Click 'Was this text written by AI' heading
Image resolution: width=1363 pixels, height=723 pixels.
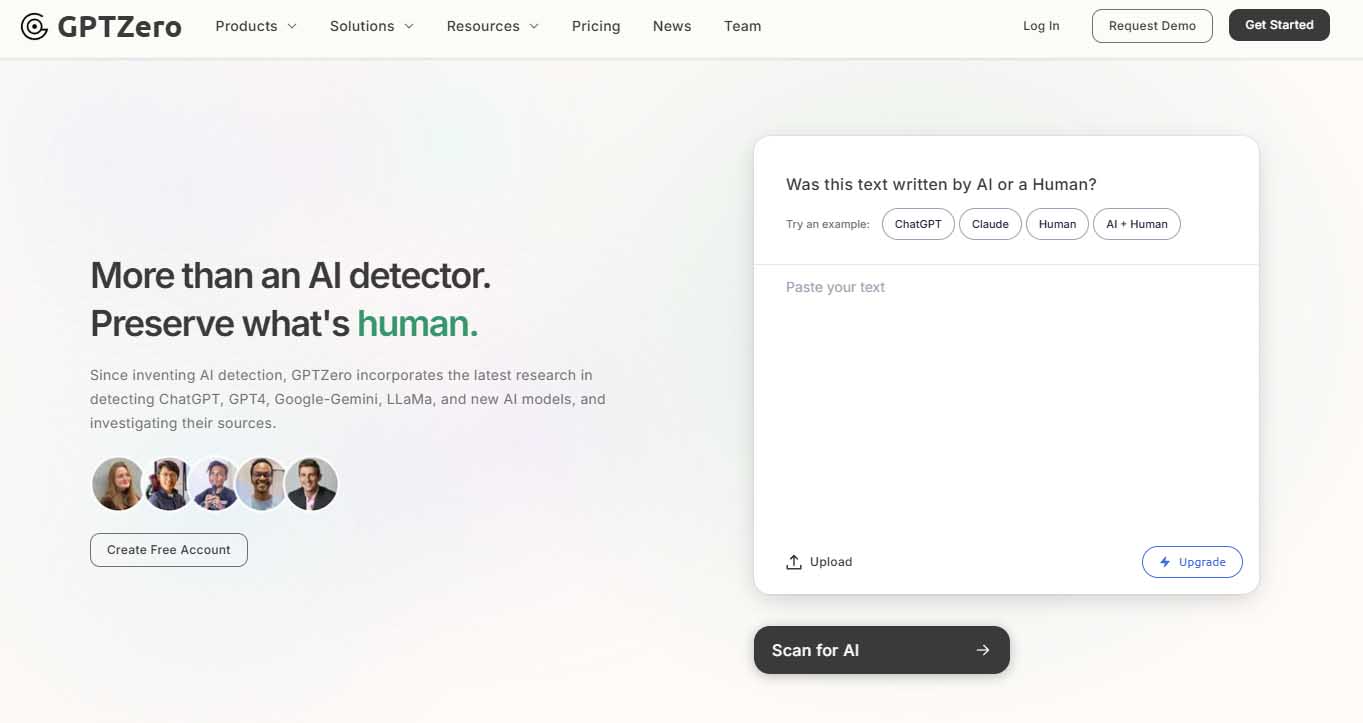tap(941, 184)
